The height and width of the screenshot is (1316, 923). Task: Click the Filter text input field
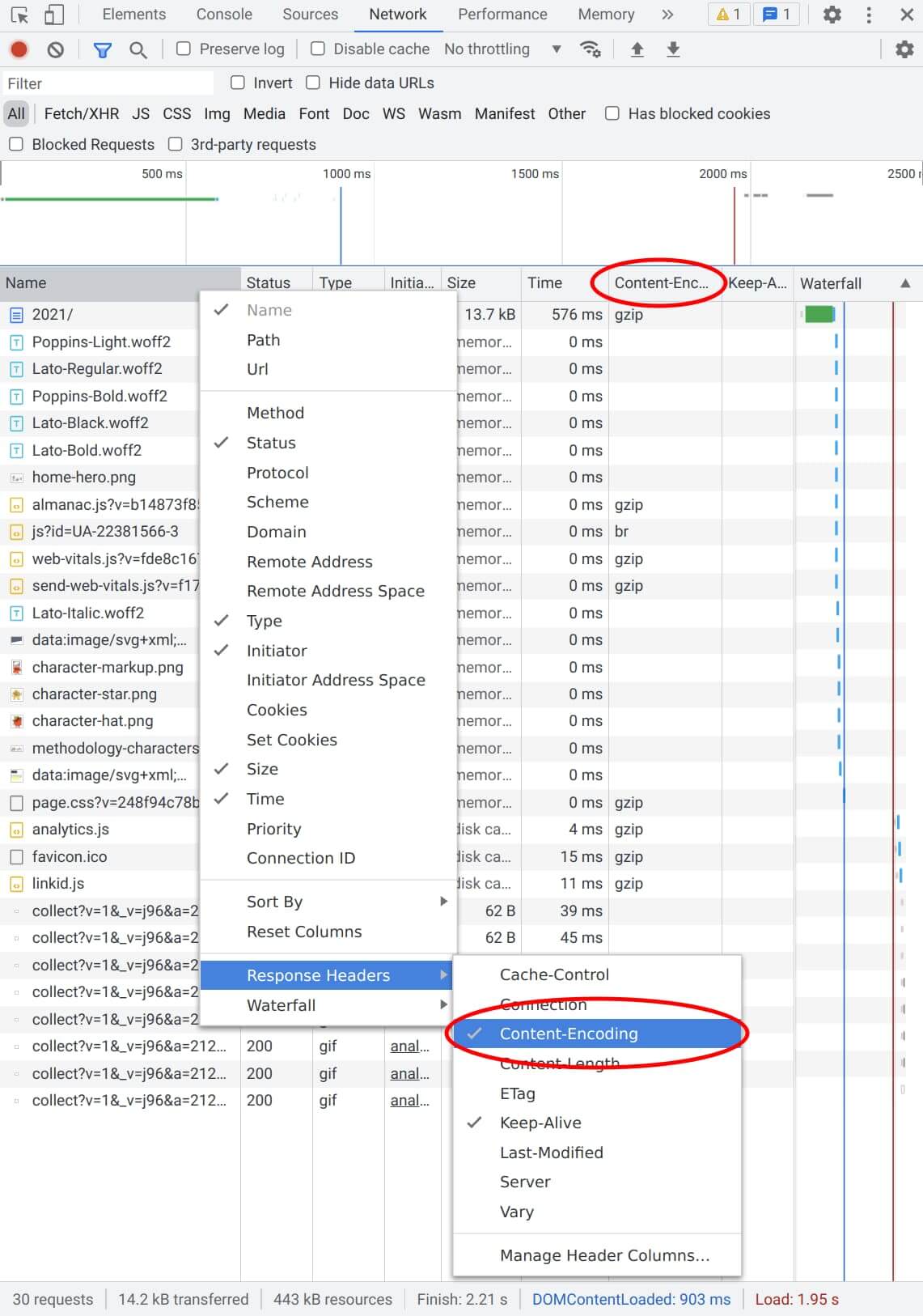[108, 83]
